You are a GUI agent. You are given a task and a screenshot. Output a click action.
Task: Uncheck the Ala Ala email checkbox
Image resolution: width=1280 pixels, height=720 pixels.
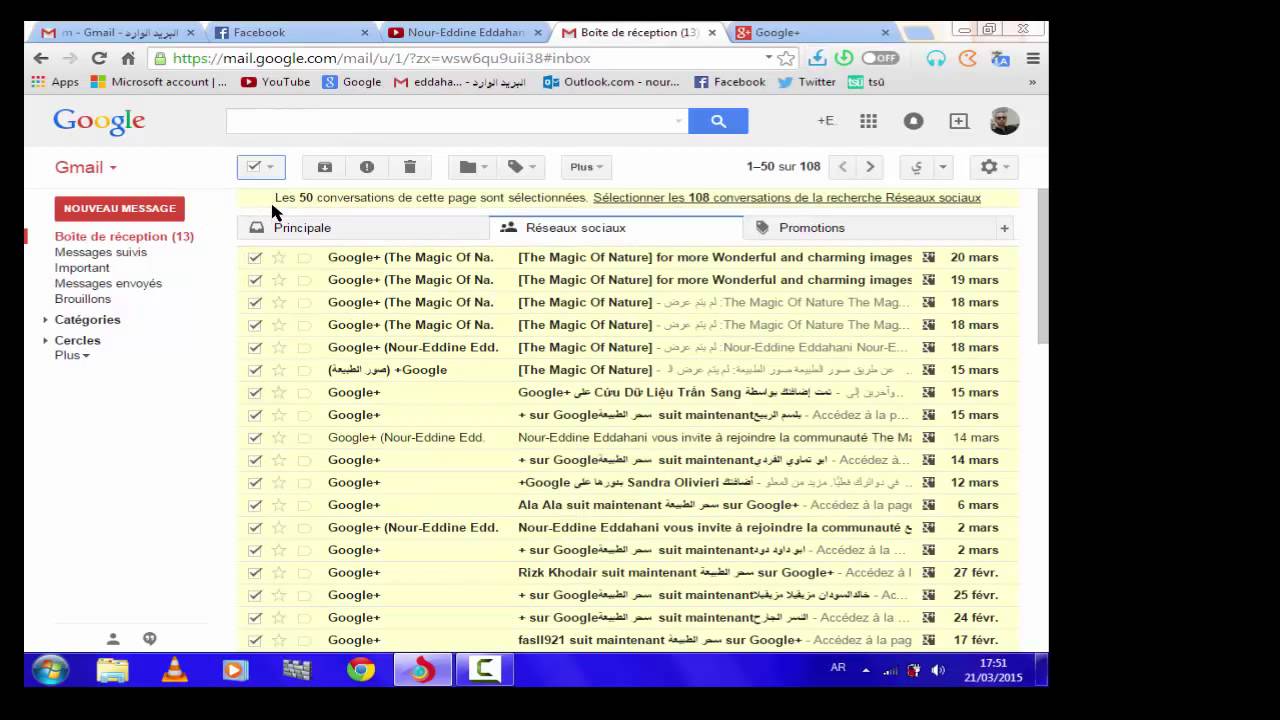point(255,505)
